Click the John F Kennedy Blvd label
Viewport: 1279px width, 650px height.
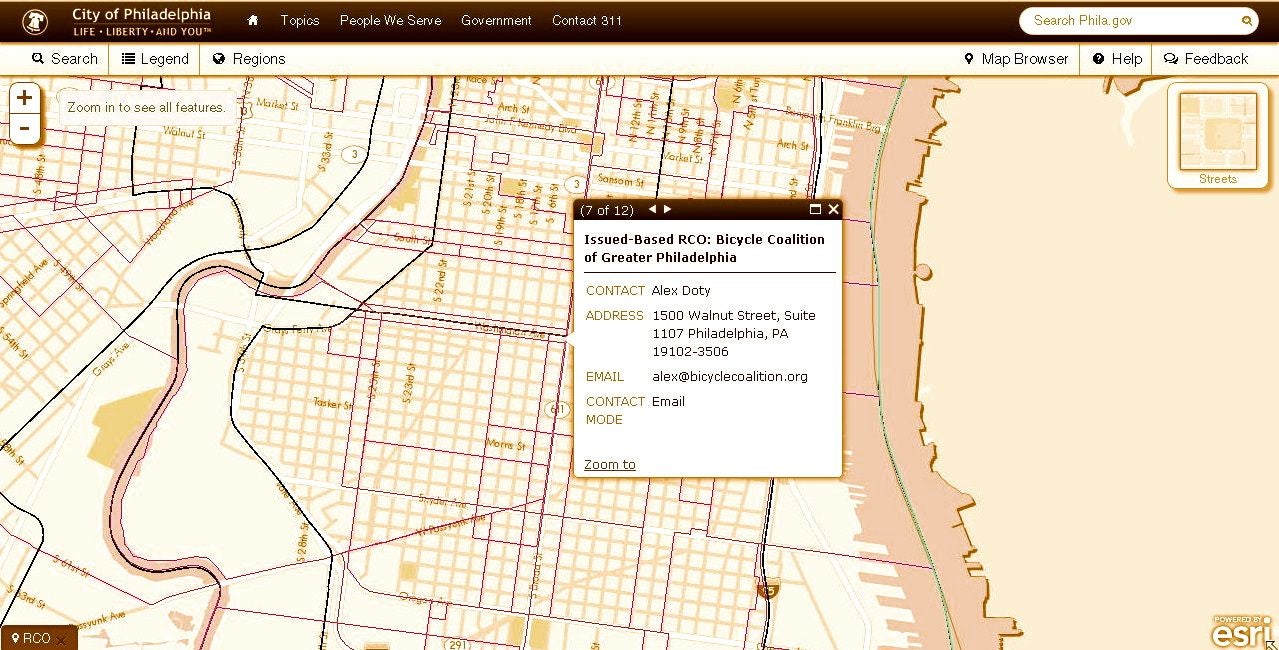[x=532, y=125]
